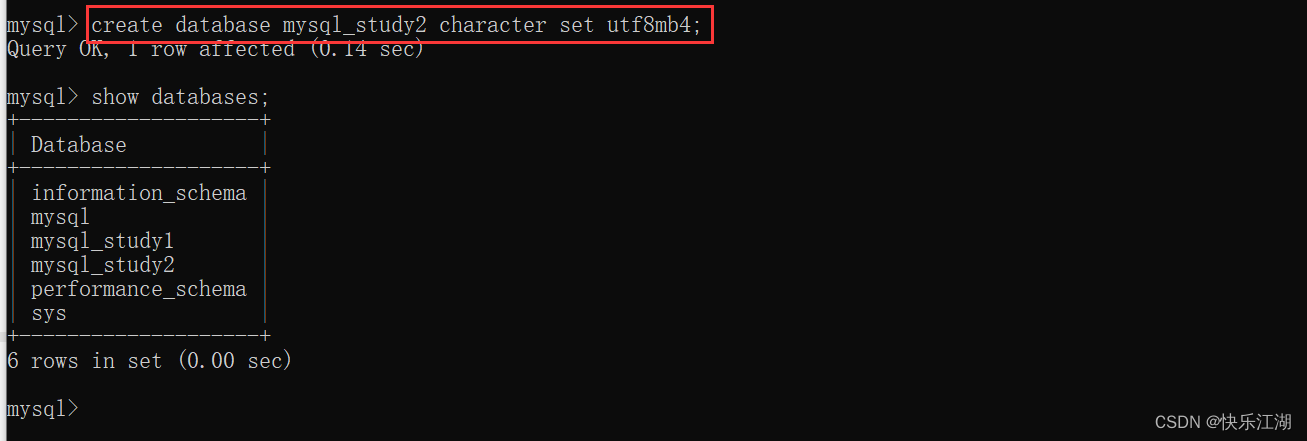Click the highlighted create database command

point(397,24)
